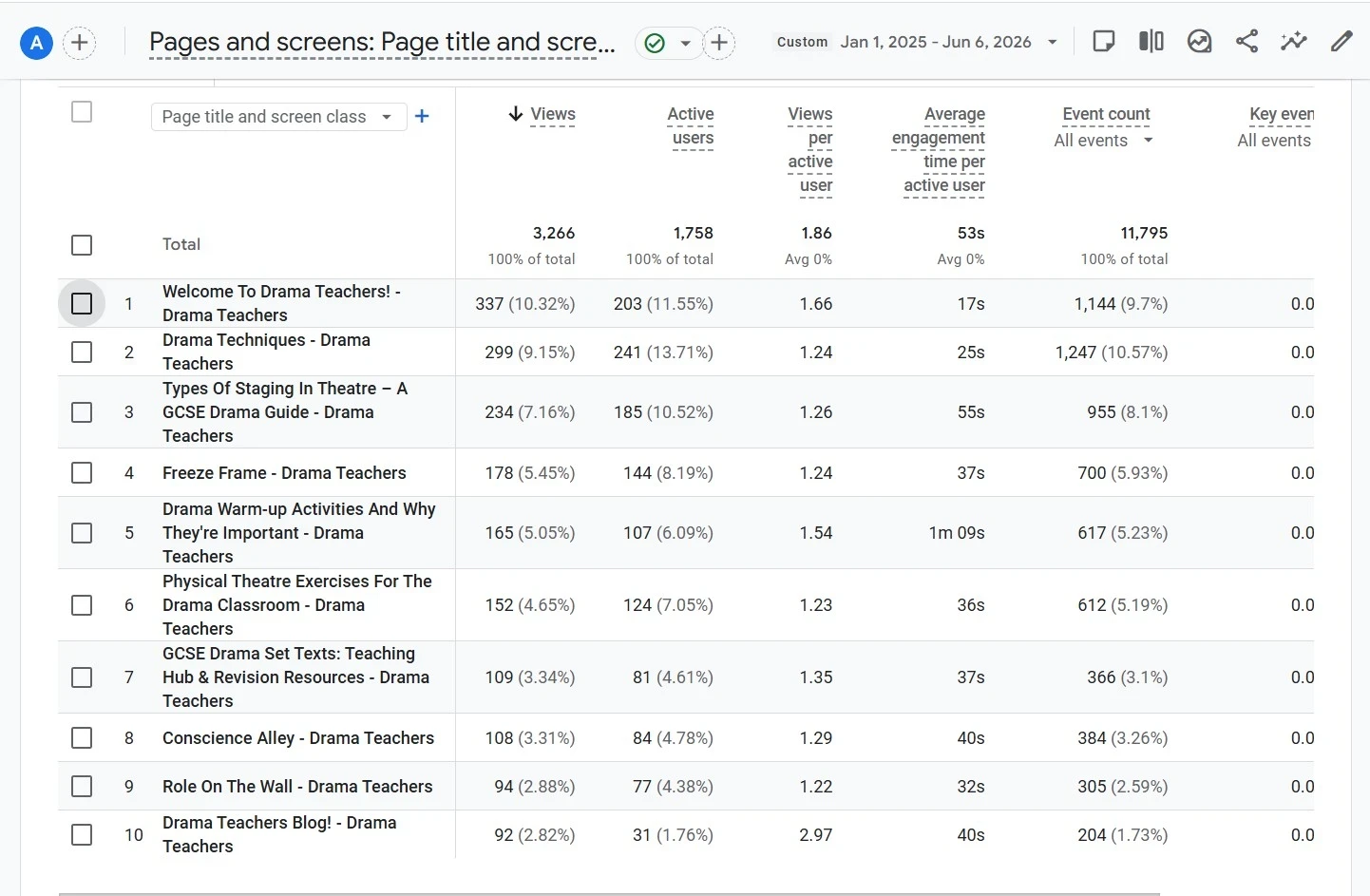Image resolution: width=1370 pixels, height=896 pixels.
Task: Click the note icon left of comparisons
Action: [x=1103, y=41]
